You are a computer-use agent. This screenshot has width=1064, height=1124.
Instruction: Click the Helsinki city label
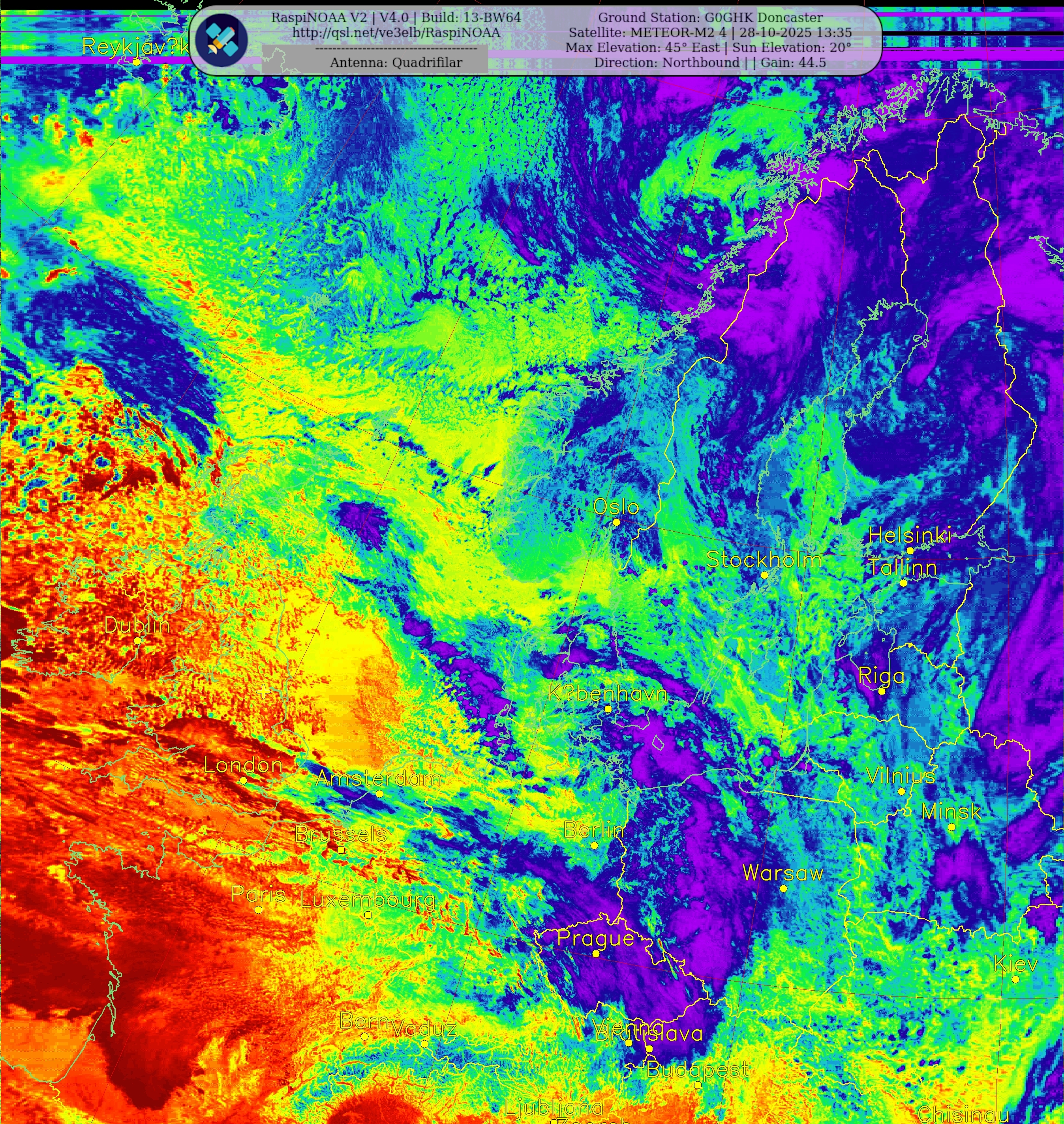pyautogui.click(x=909, y=535)
